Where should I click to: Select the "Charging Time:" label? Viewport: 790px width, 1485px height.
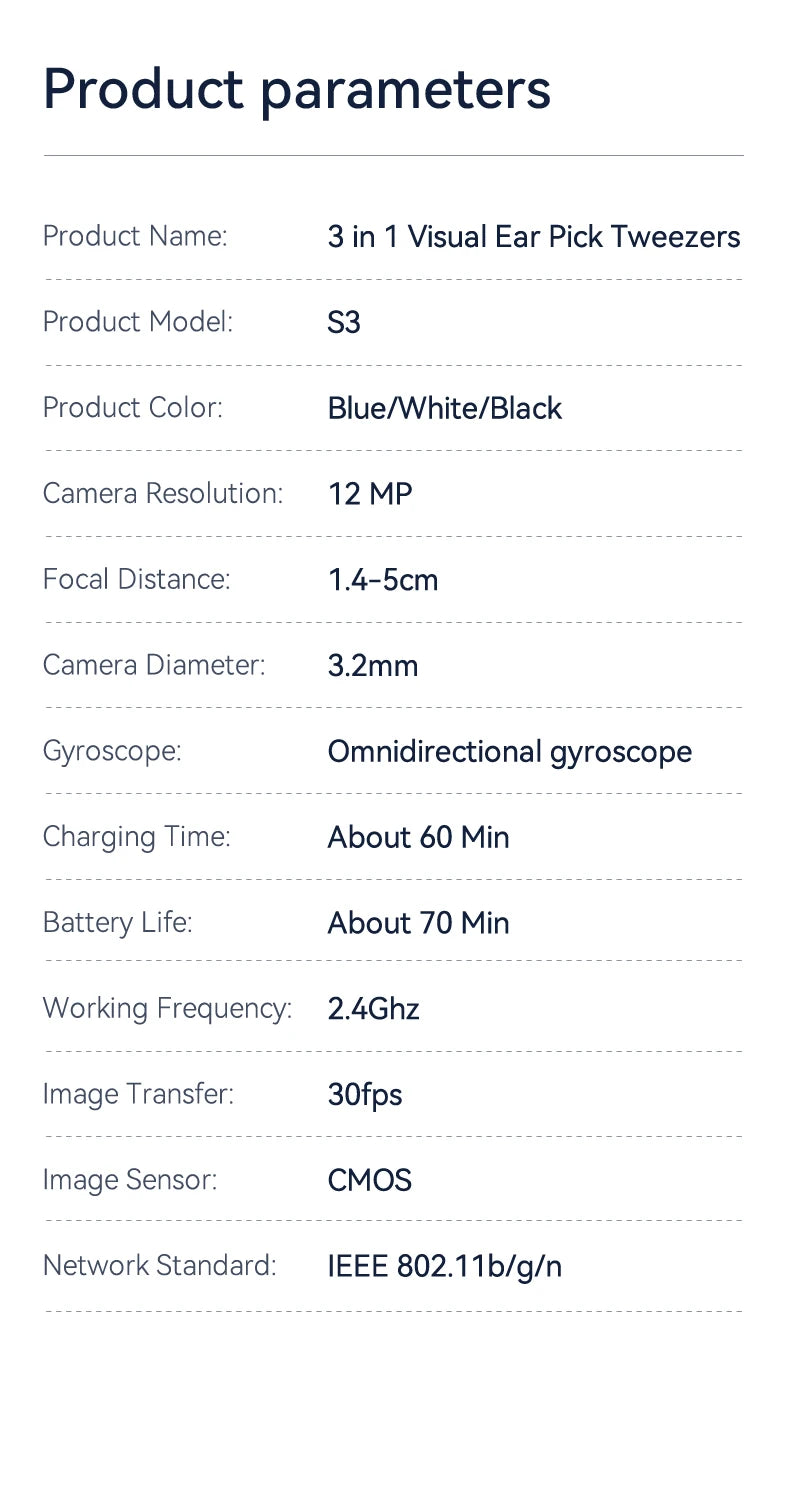(x=136, y=837)
